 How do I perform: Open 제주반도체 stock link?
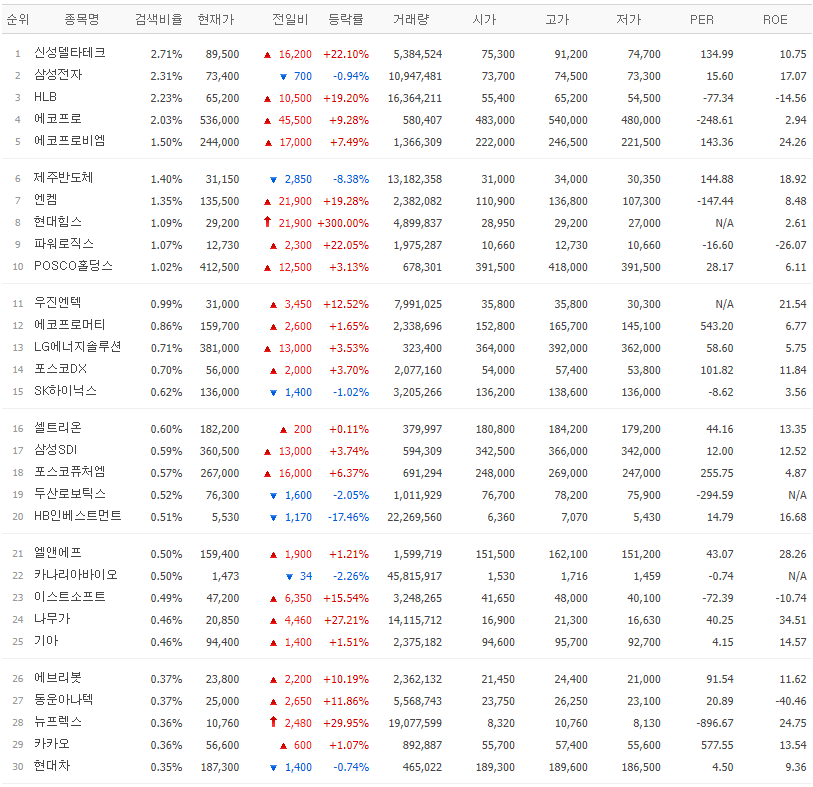tap(63, 178)
